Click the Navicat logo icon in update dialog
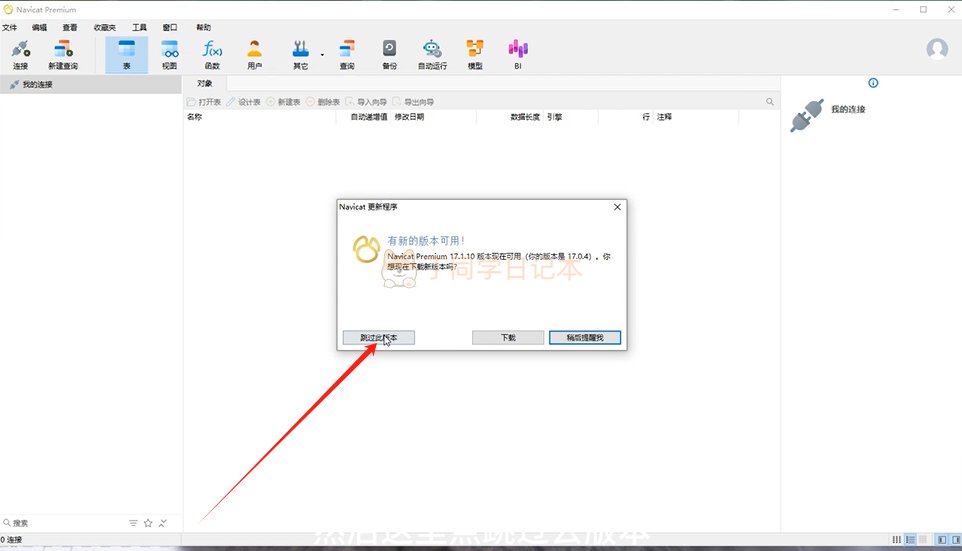 point(366,250)
